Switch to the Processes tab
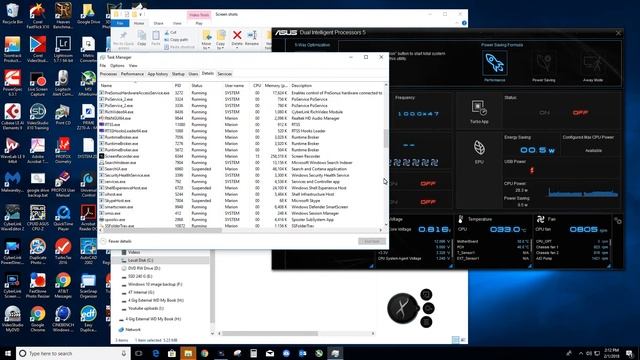640x360 pixels. (x=108, y=74)
